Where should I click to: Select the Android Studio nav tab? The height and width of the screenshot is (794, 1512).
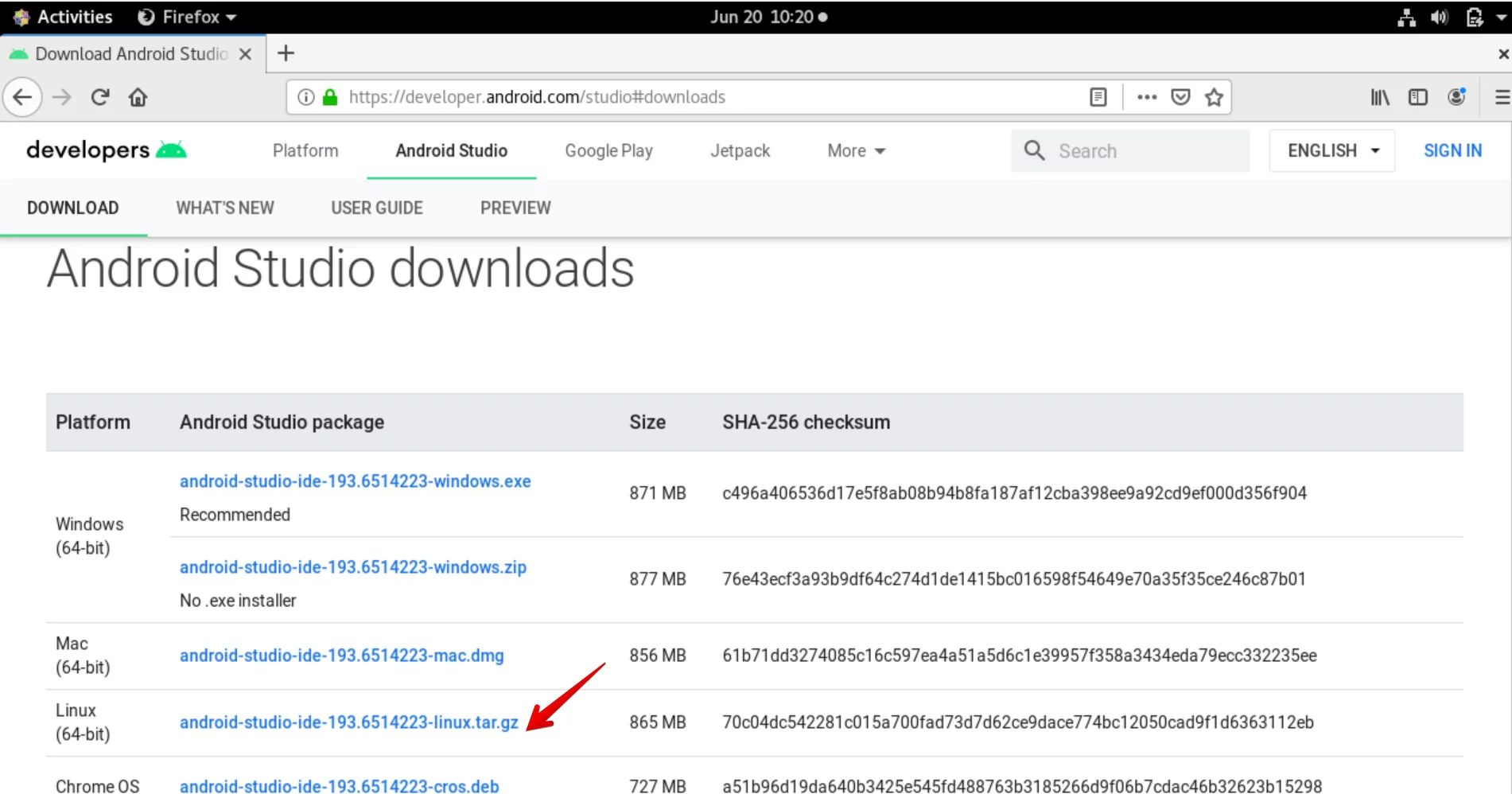(451, 150)
